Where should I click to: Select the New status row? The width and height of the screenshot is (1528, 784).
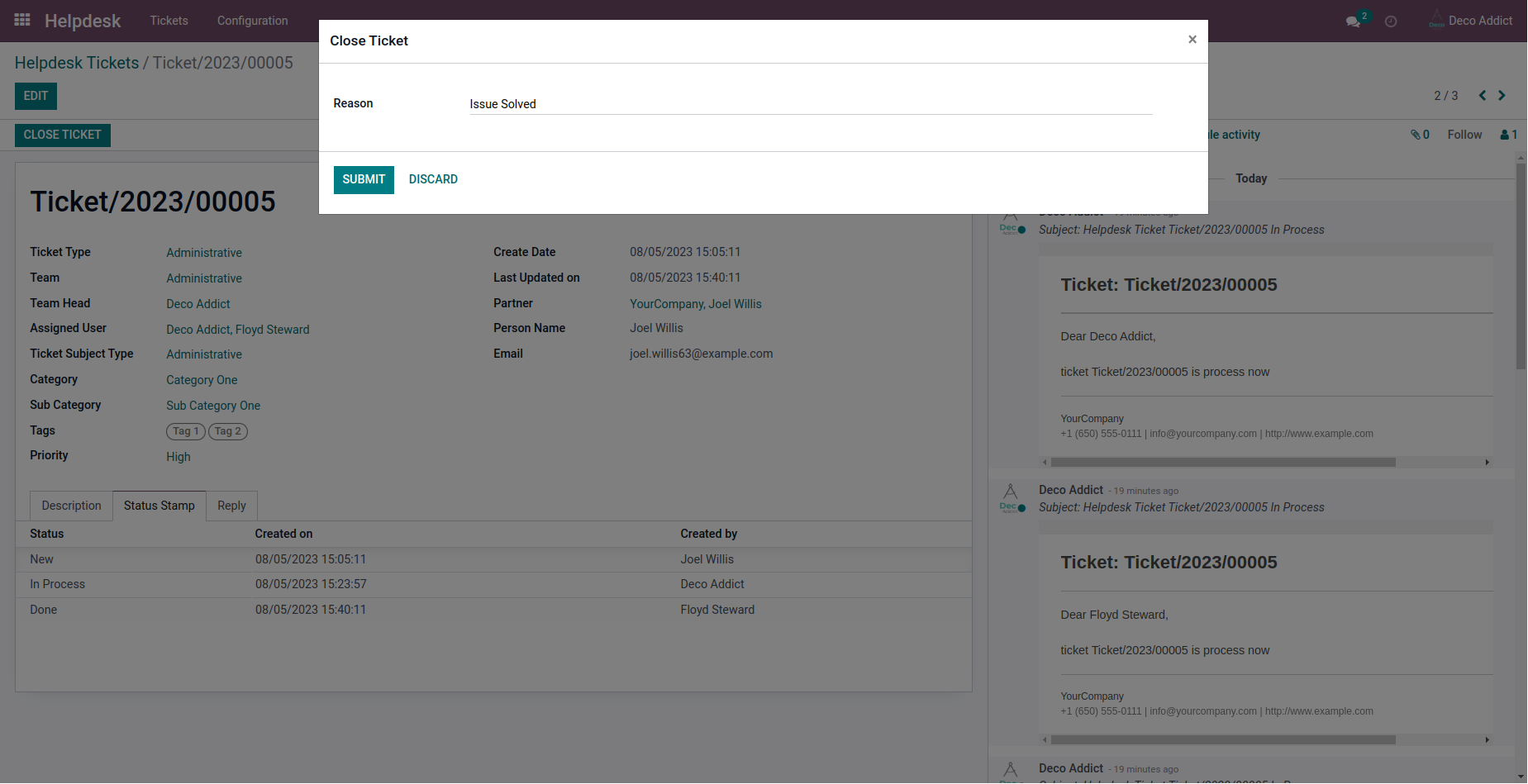493,559
